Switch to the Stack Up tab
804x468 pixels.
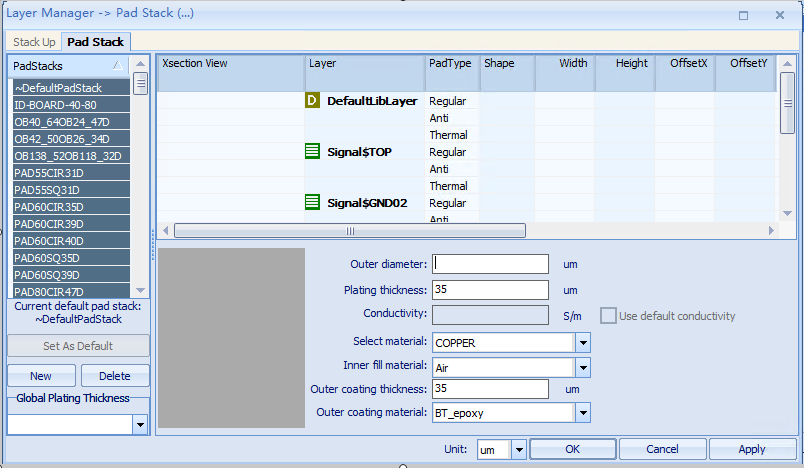pos(34,42)
